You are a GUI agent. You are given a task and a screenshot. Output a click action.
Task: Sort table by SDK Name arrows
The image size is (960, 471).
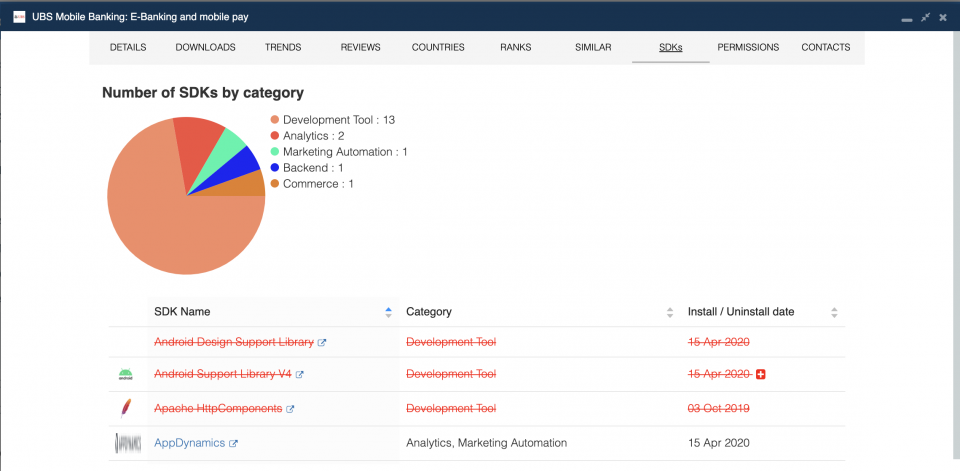pyautogui.click(x=388, y=312)
